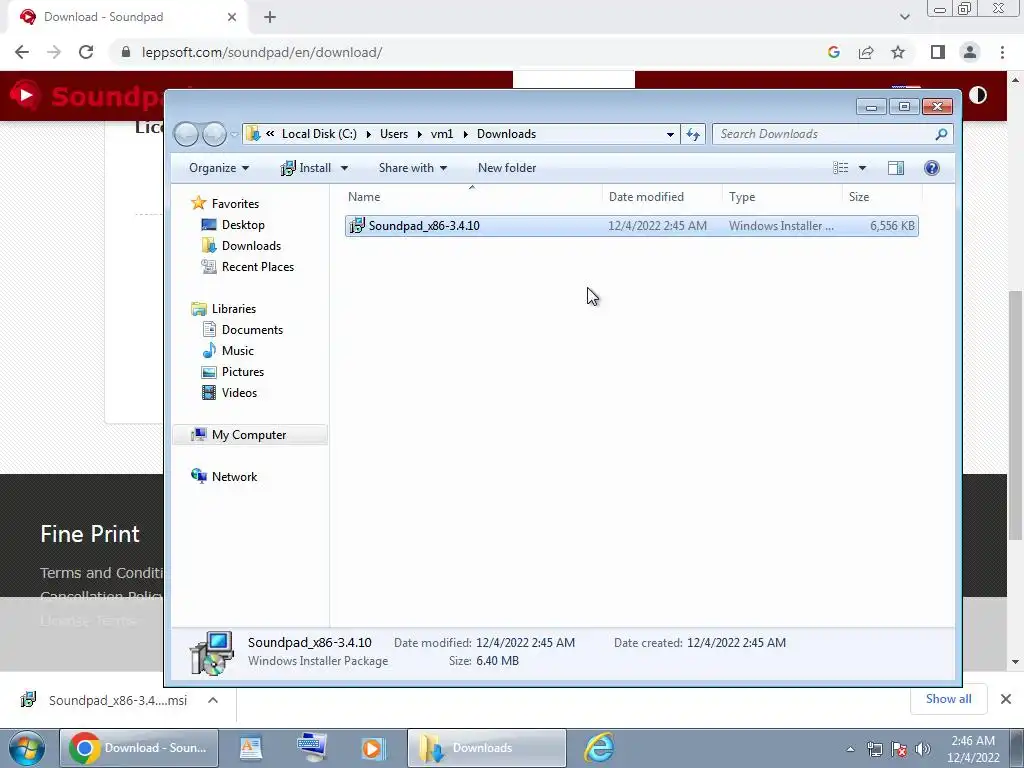
Task: Open the recent pages arrow beside navigation buttons
Action: (234, 135)
